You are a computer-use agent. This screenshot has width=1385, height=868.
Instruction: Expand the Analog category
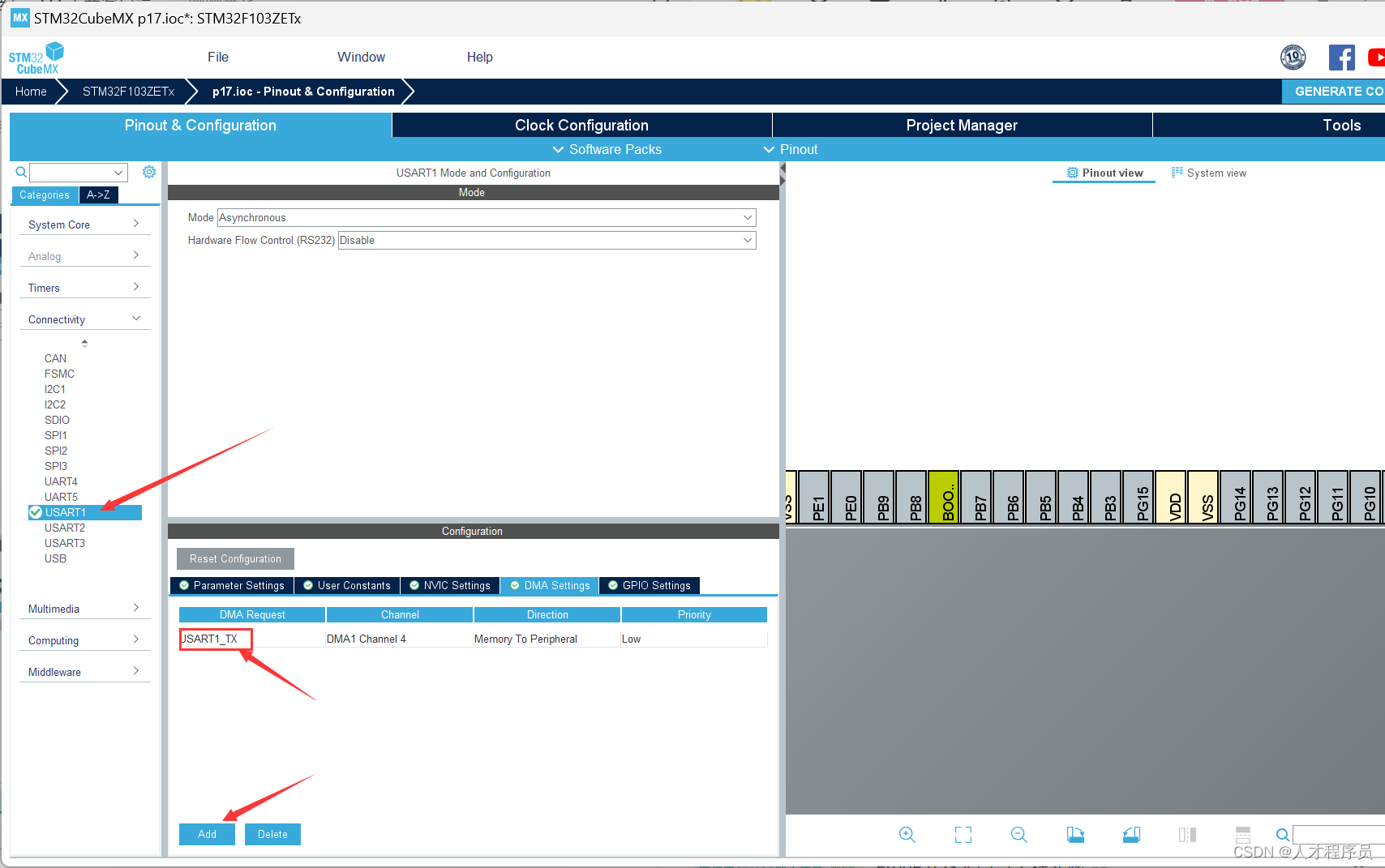tap(84, 256)
